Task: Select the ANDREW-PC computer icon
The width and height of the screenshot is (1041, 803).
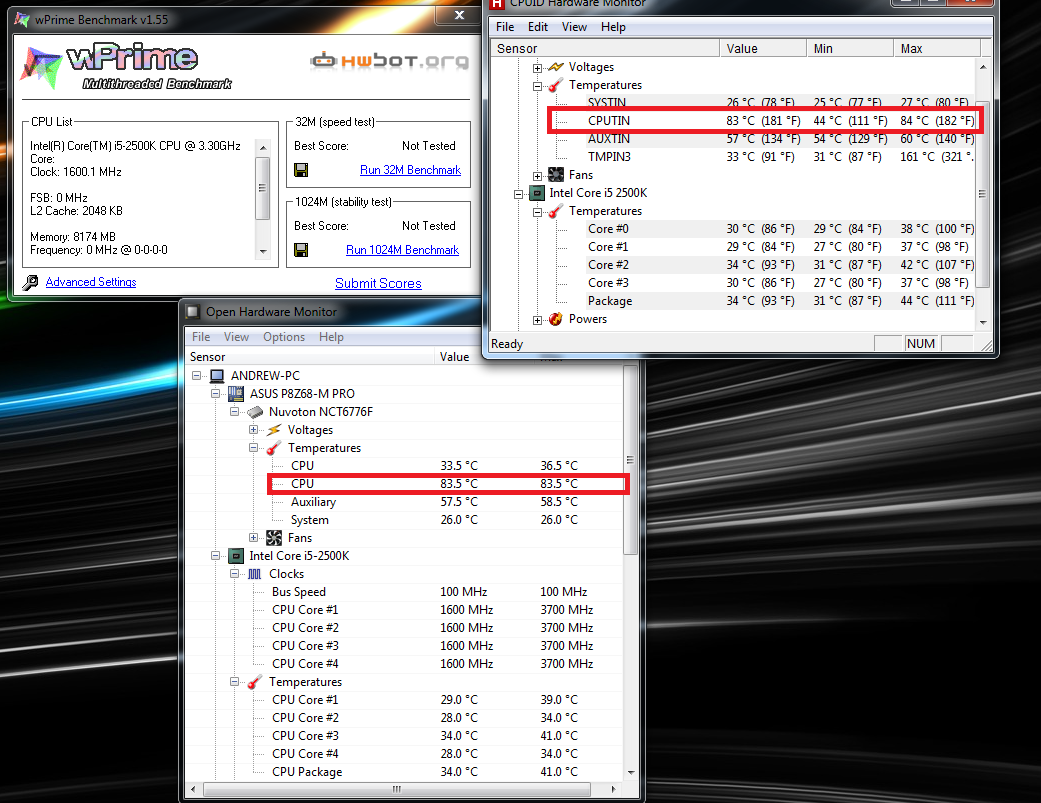Action: point(218,376)
